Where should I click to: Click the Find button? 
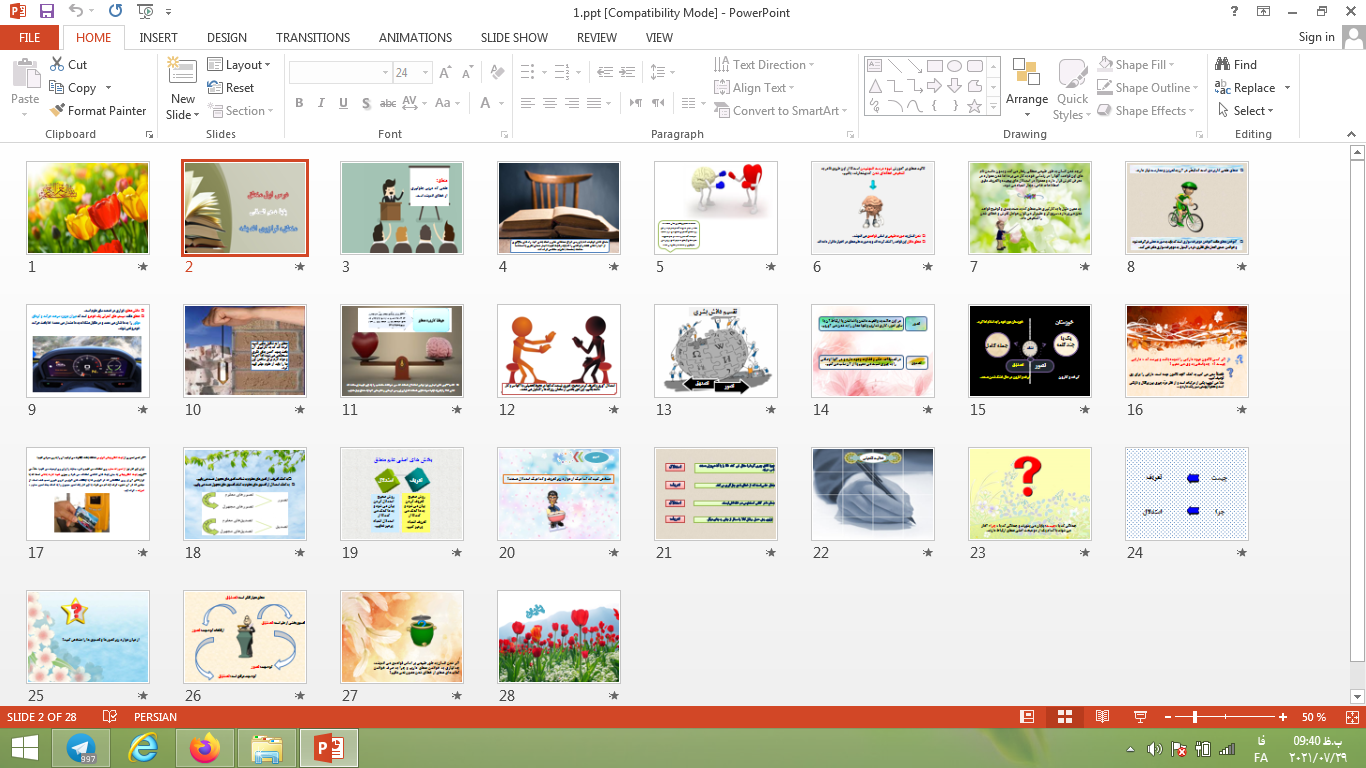[x=1236, y=65]
